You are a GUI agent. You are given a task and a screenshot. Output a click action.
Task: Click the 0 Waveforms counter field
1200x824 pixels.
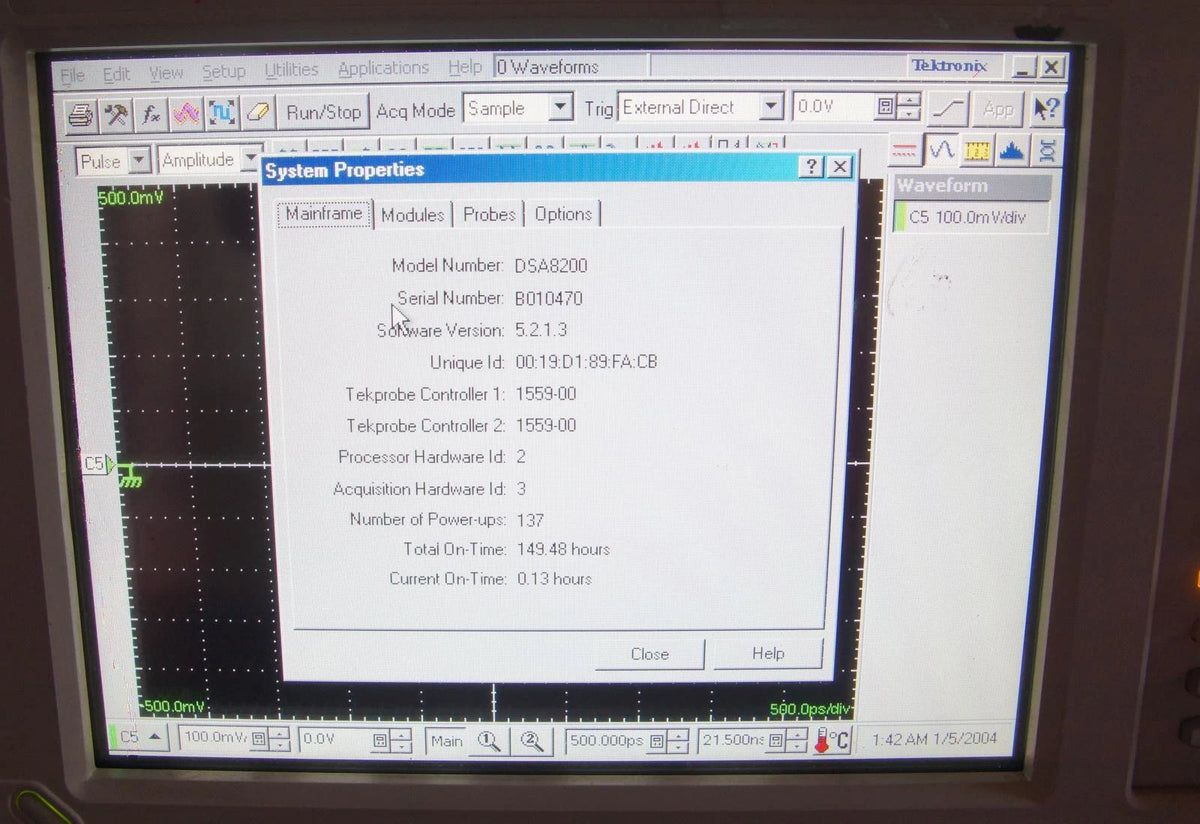coord(571,66)
